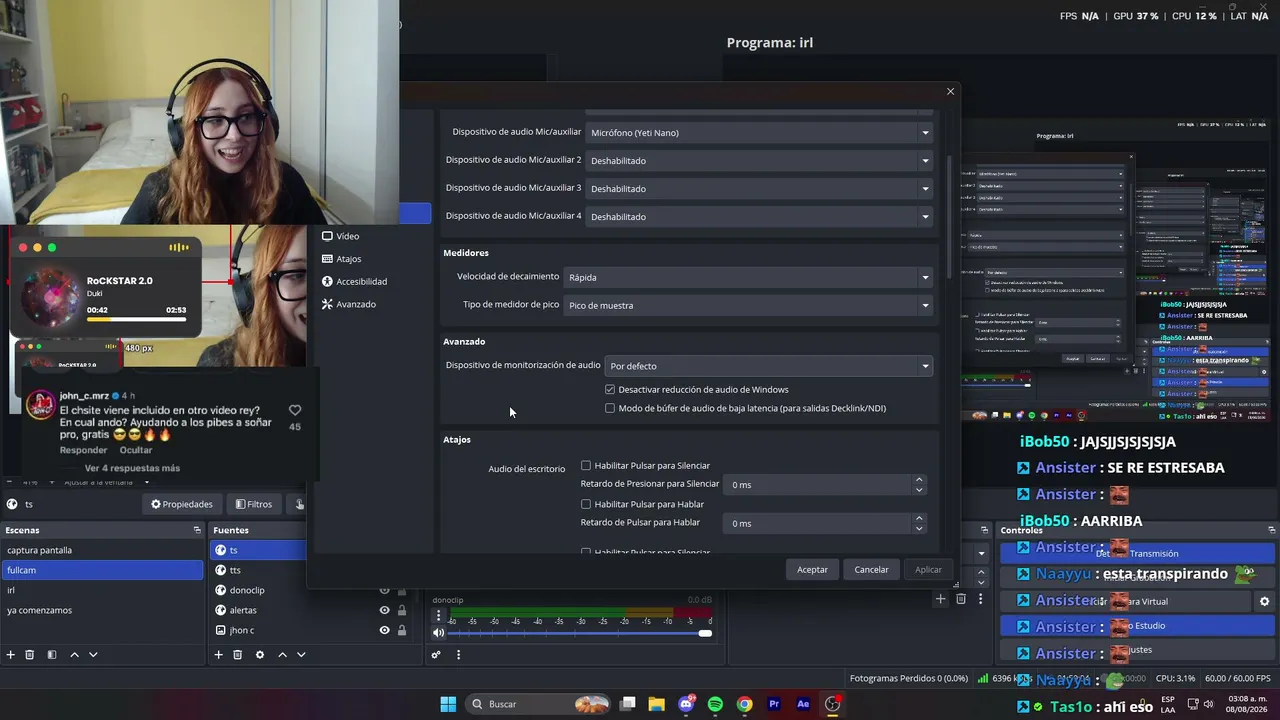The height and width of the screenshot is (720, 1280).
Task: Open Google Chrome from taskbar
Action: click(744, 704)
